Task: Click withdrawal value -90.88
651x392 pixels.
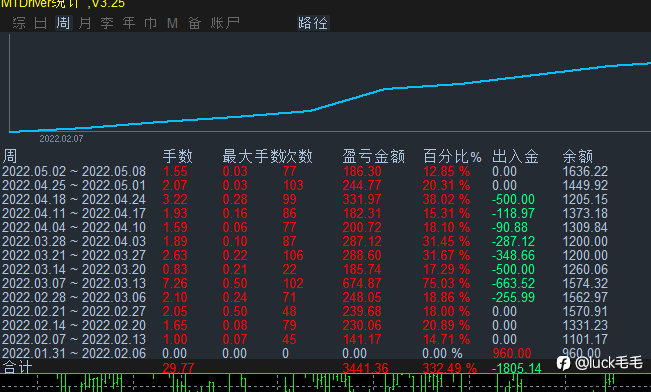Action: pyautogui.click(x=510, y=228)
